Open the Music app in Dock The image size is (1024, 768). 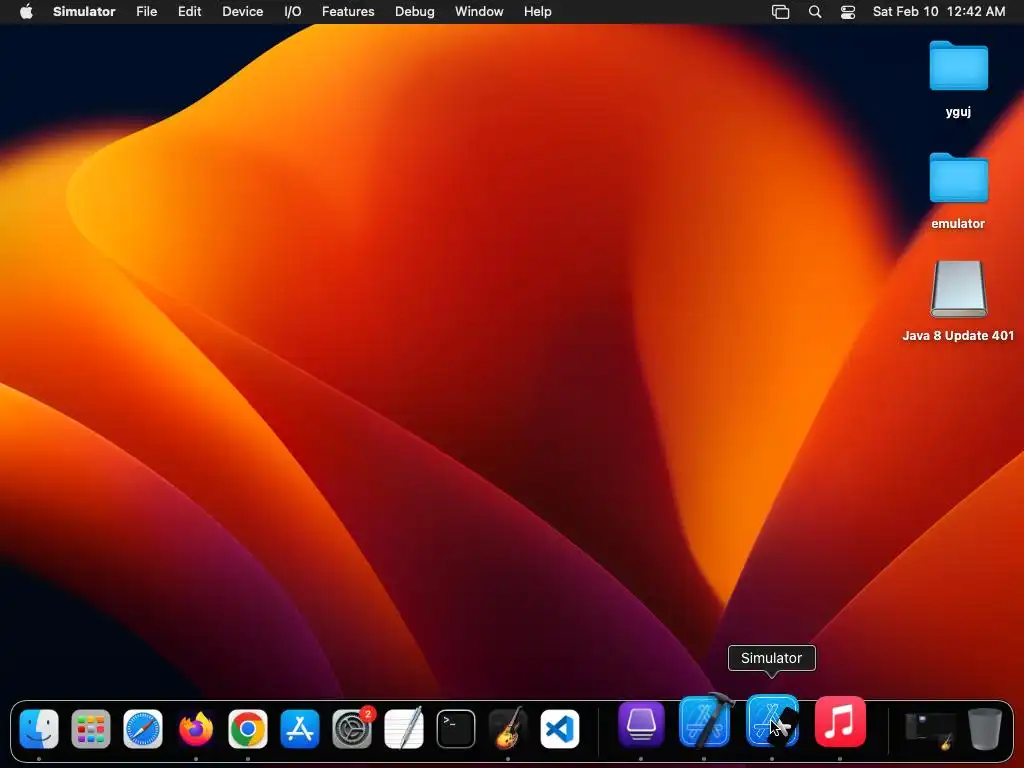click(840, 722)
